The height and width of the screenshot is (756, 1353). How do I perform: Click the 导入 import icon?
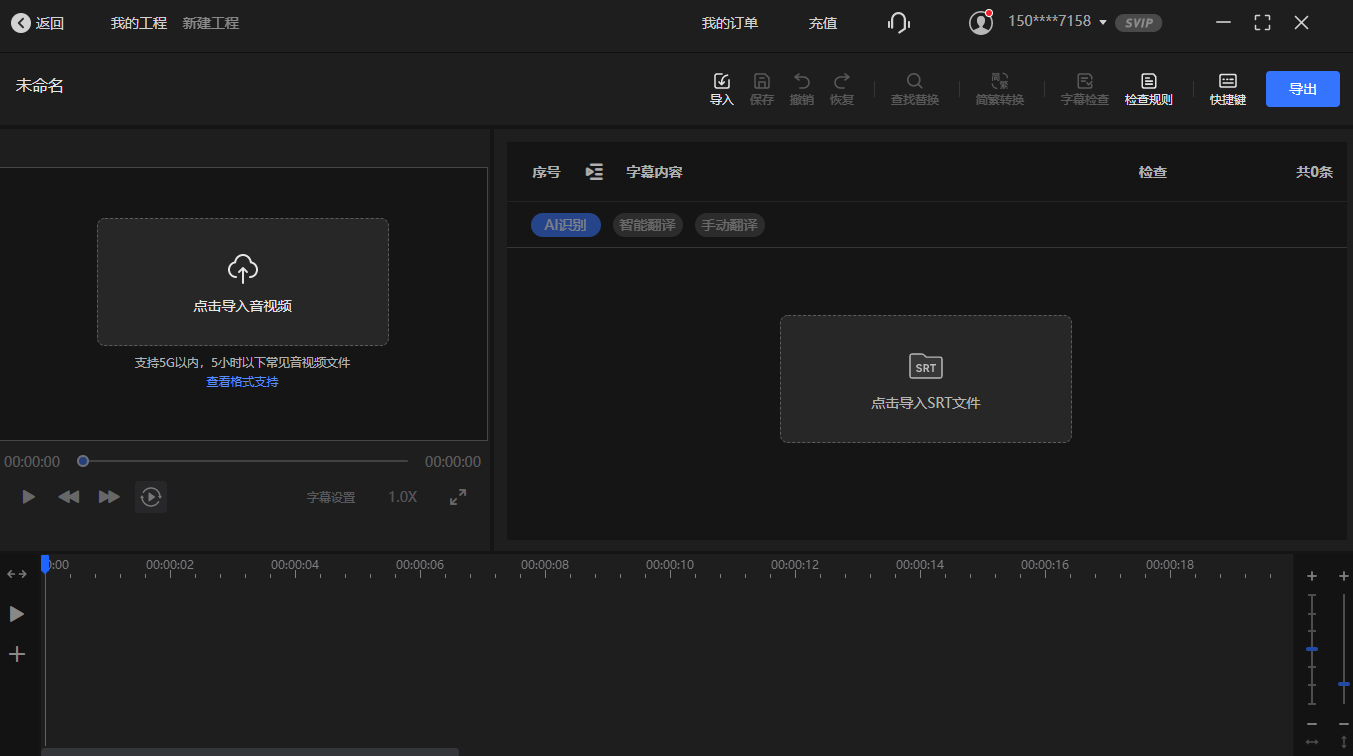point(721,88)
